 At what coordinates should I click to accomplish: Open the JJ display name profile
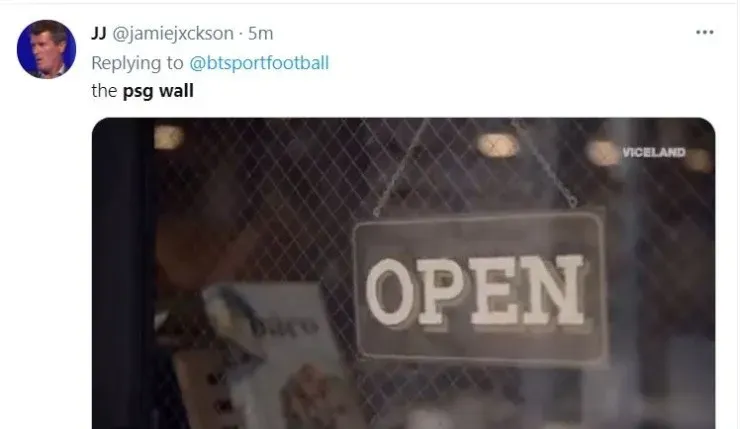(x=99, y=34)
